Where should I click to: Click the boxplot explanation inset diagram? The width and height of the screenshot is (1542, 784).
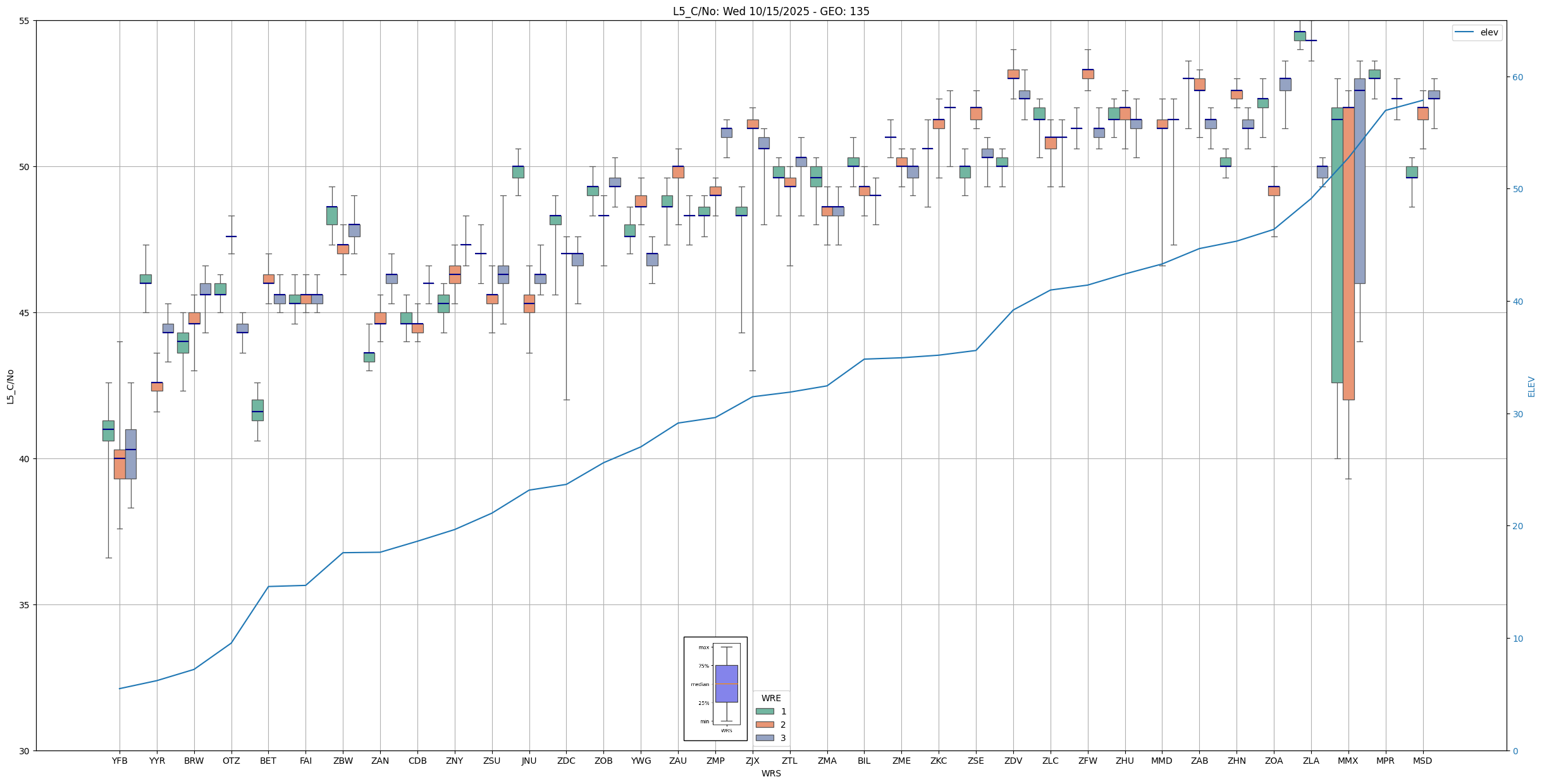[715, 688]
